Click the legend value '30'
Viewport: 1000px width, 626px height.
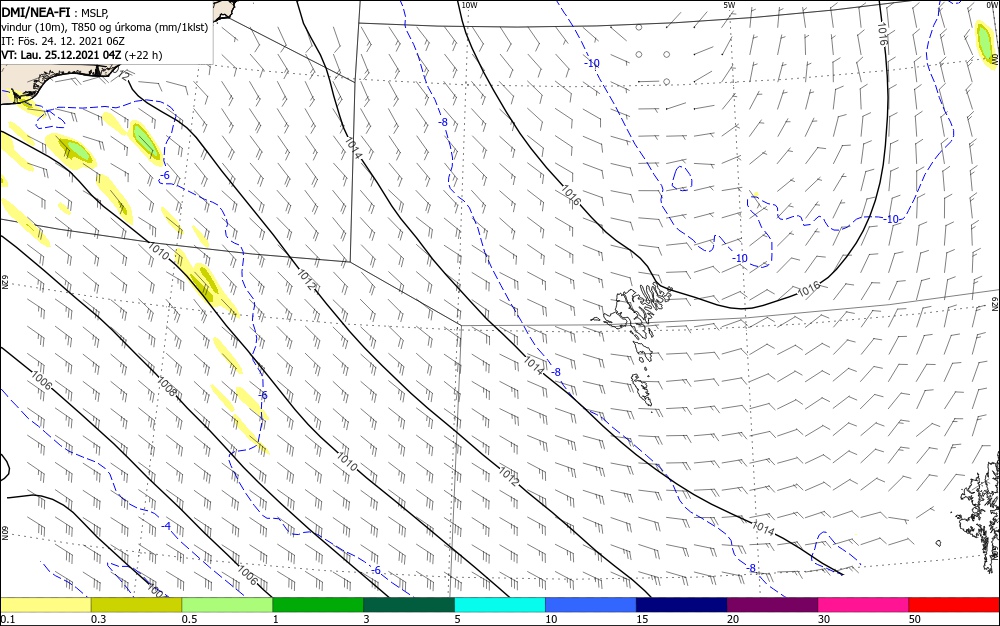[824, 619]
